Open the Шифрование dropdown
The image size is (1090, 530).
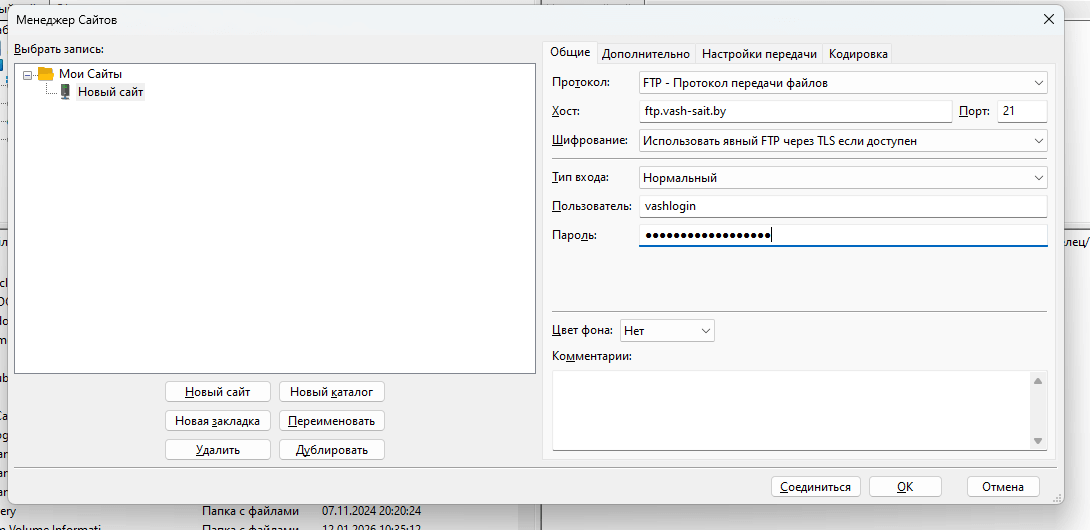coord(843,140)
